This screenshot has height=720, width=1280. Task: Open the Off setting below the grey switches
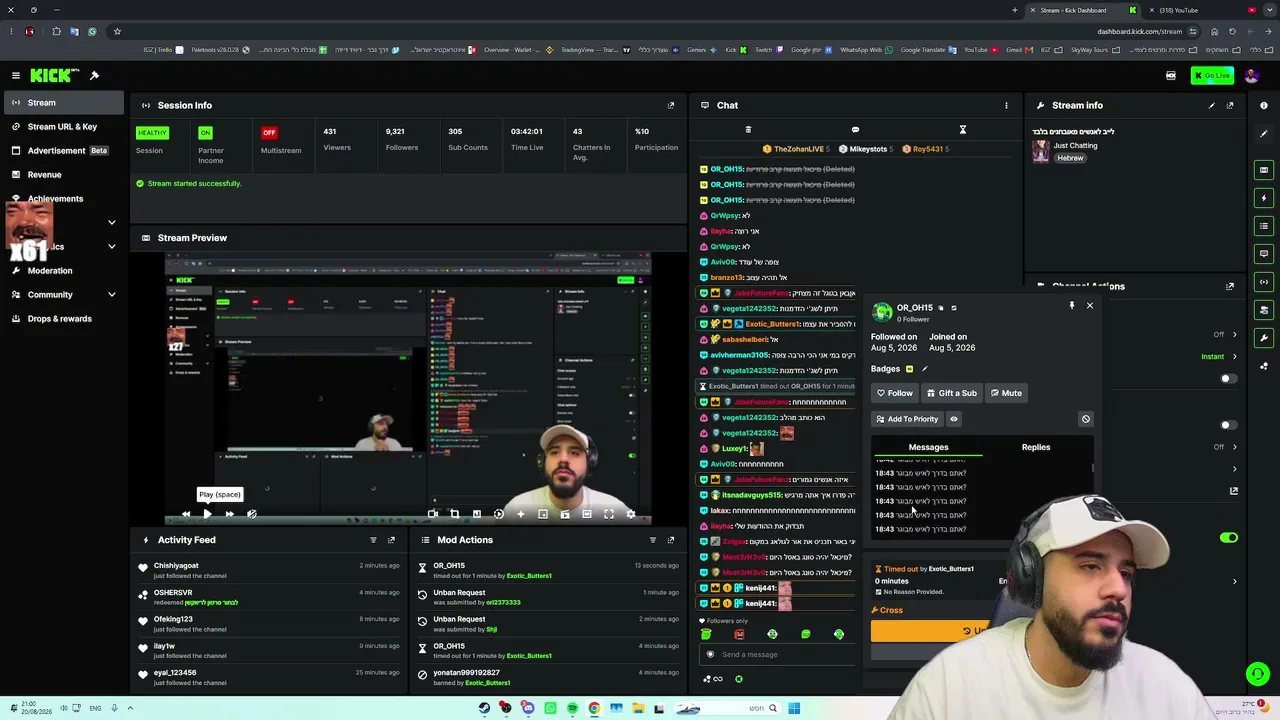1225,447
